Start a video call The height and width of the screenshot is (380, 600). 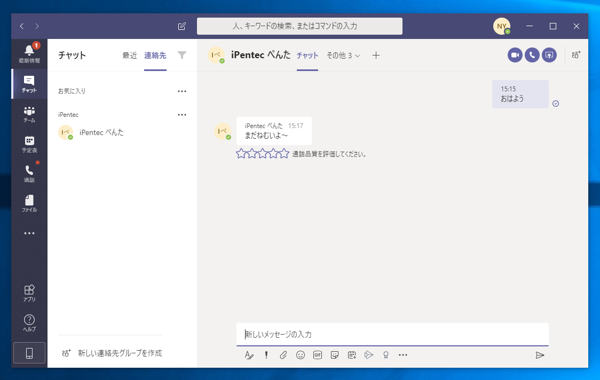click(515, 55)
